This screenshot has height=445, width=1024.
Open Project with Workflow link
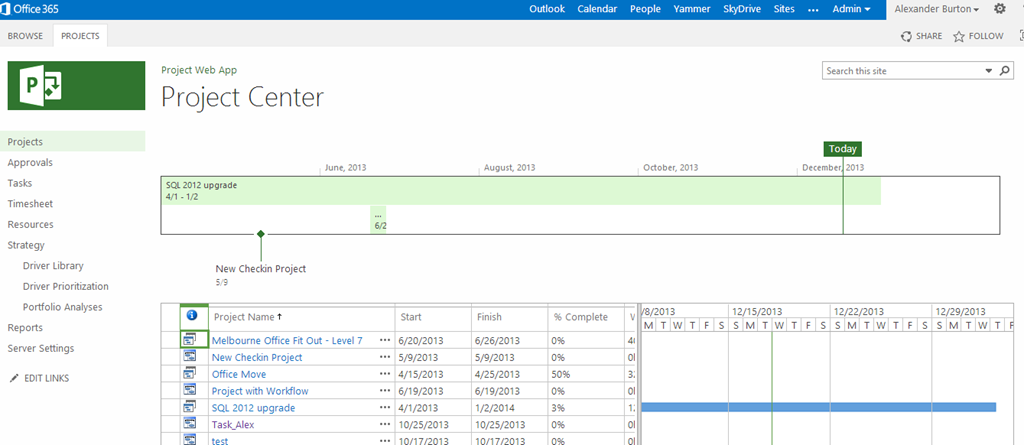point(260,391)
